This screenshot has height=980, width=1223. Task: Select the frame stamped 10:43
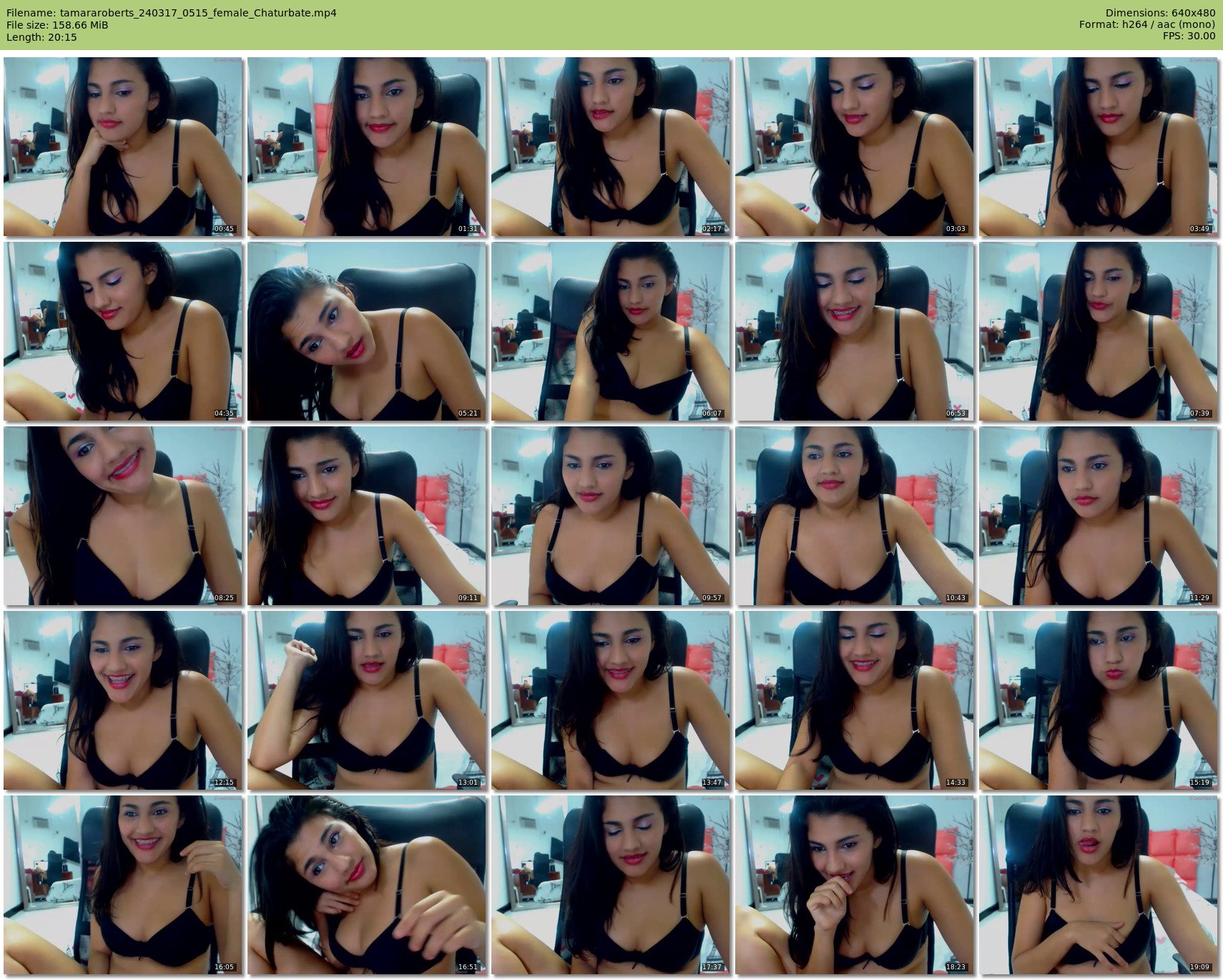pos(855,516)
